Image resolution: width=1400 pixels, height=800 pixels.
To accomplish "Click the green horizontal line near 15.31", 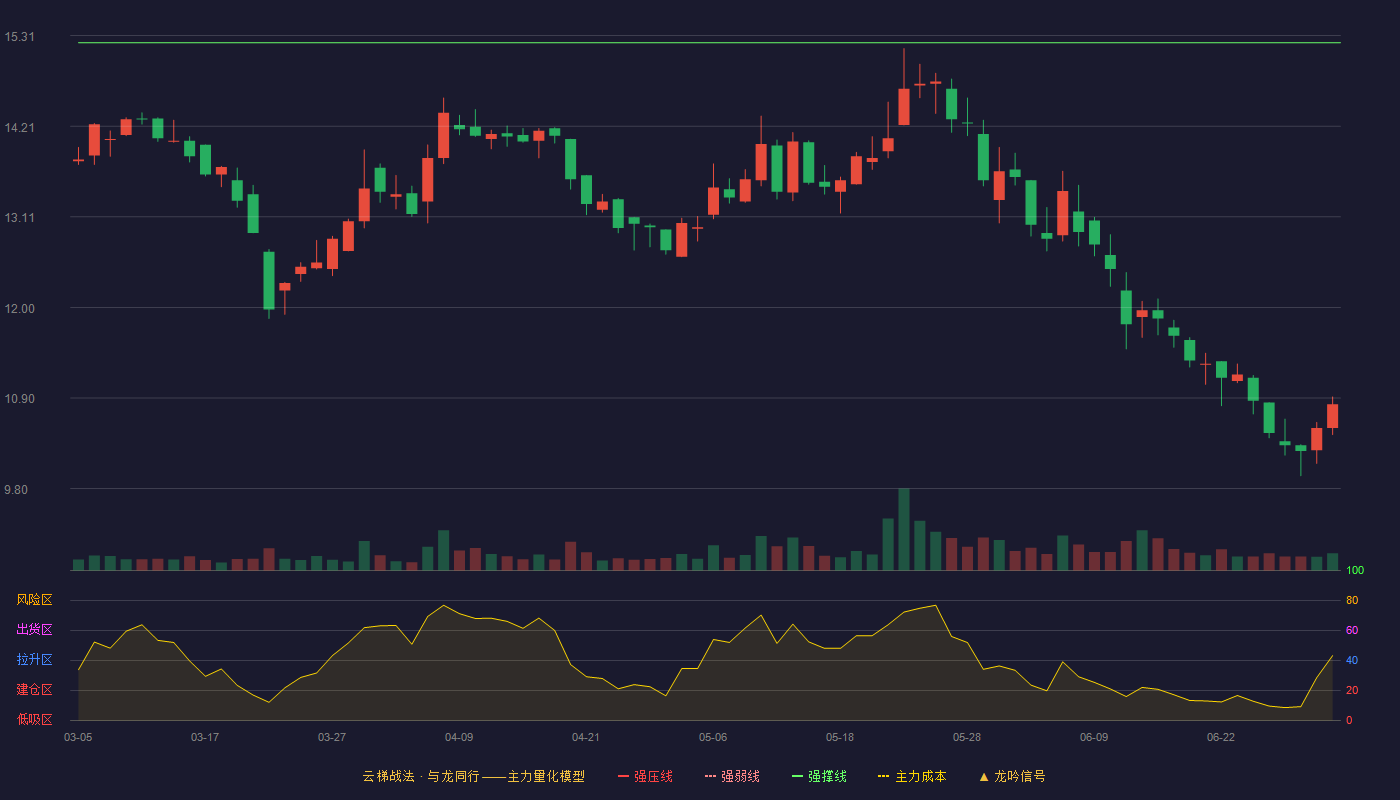I will (x=709, y=43).
